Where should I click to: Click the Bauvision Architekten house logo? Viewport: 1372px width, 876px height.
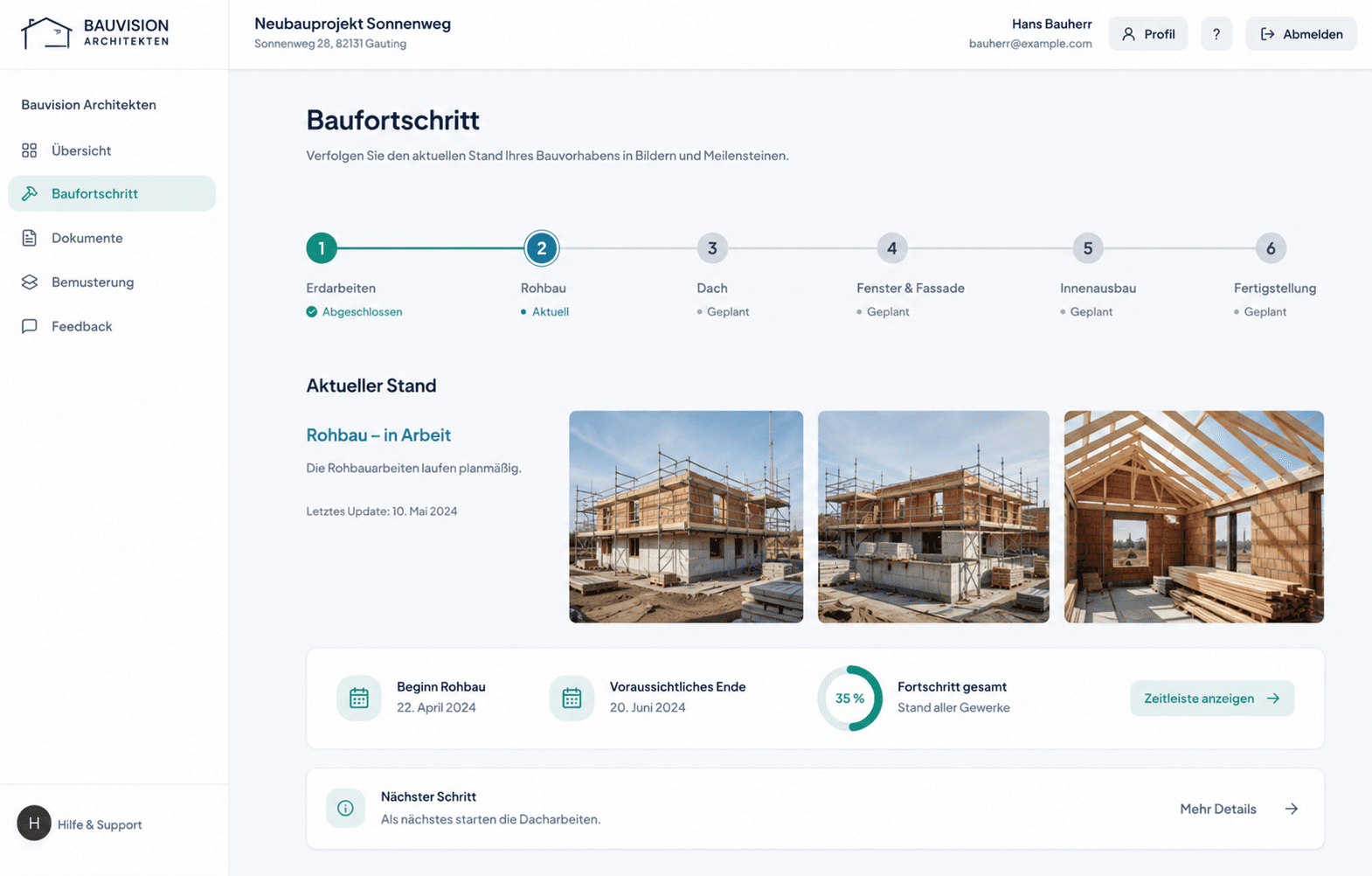pyautogui.click(x=46, y=33)
